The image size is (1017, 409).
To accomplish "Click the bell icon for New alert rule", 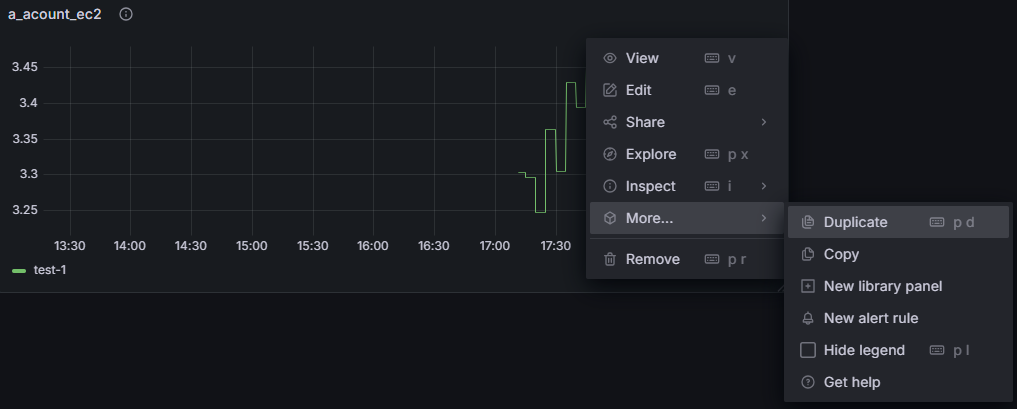I will (x=808, y=318).
